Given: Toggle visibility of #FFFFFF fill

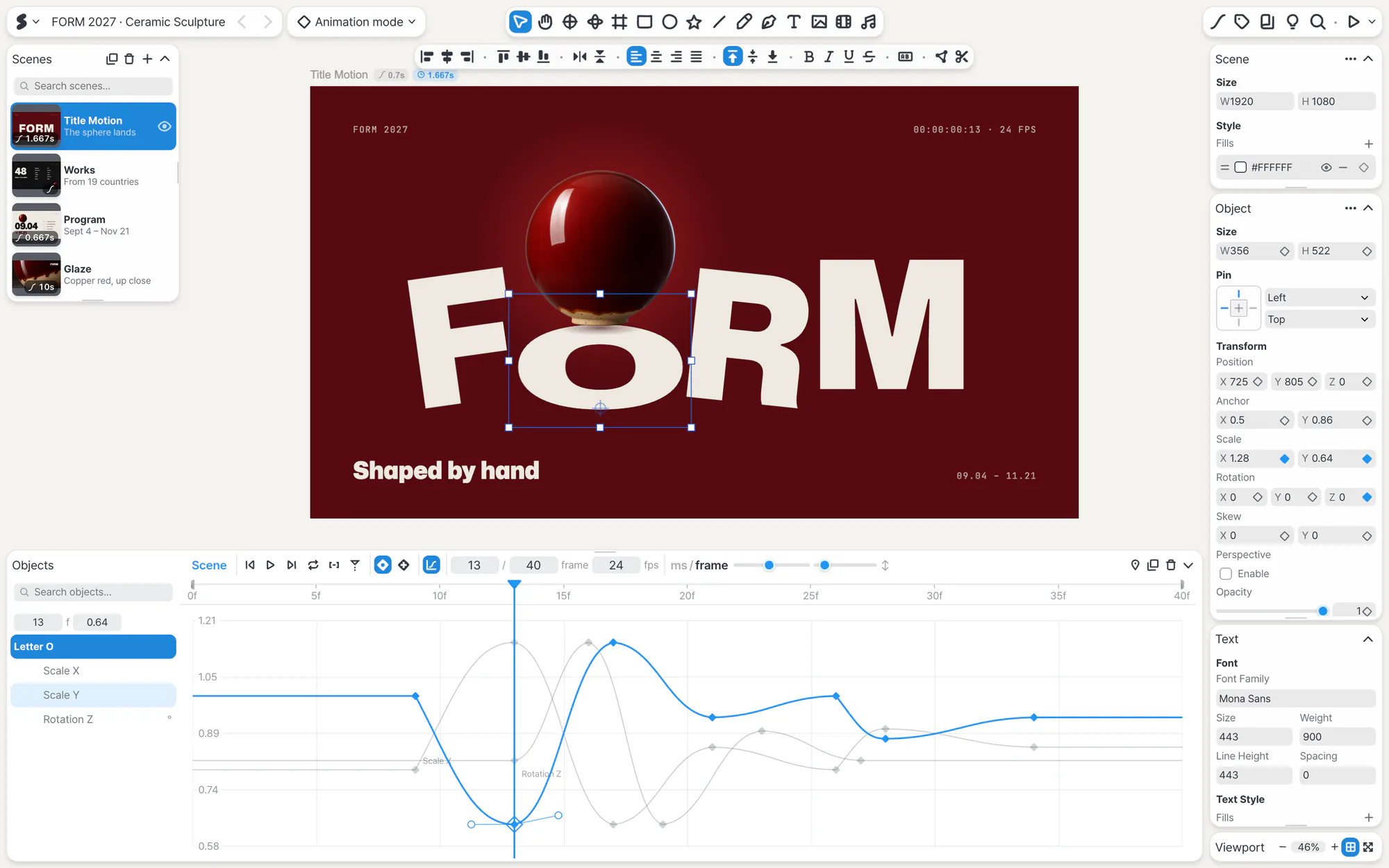Looking at the screenshot, I should coord(1326,167).
